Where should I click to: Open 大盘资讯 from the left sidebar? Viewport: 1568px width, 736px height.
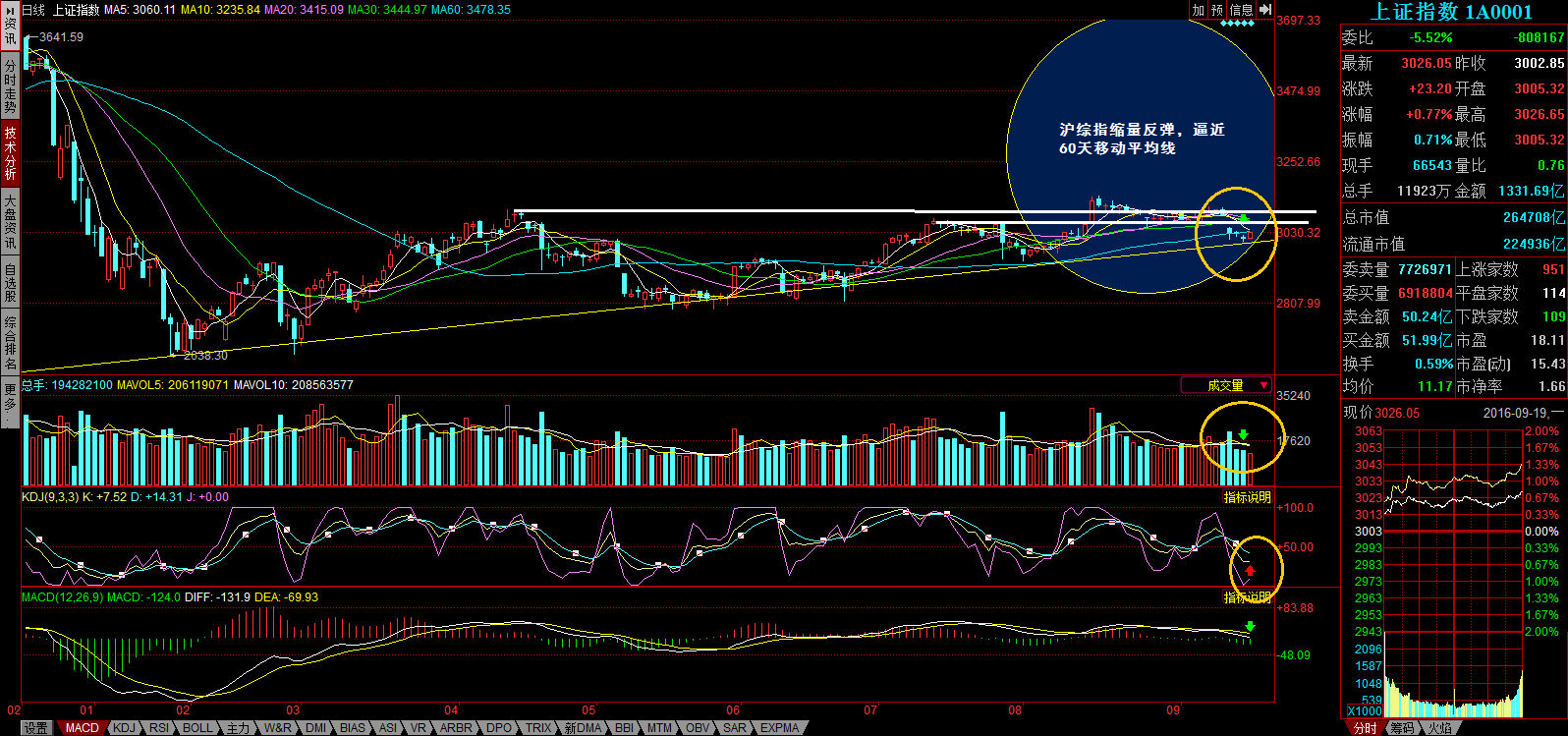point(10,221)
